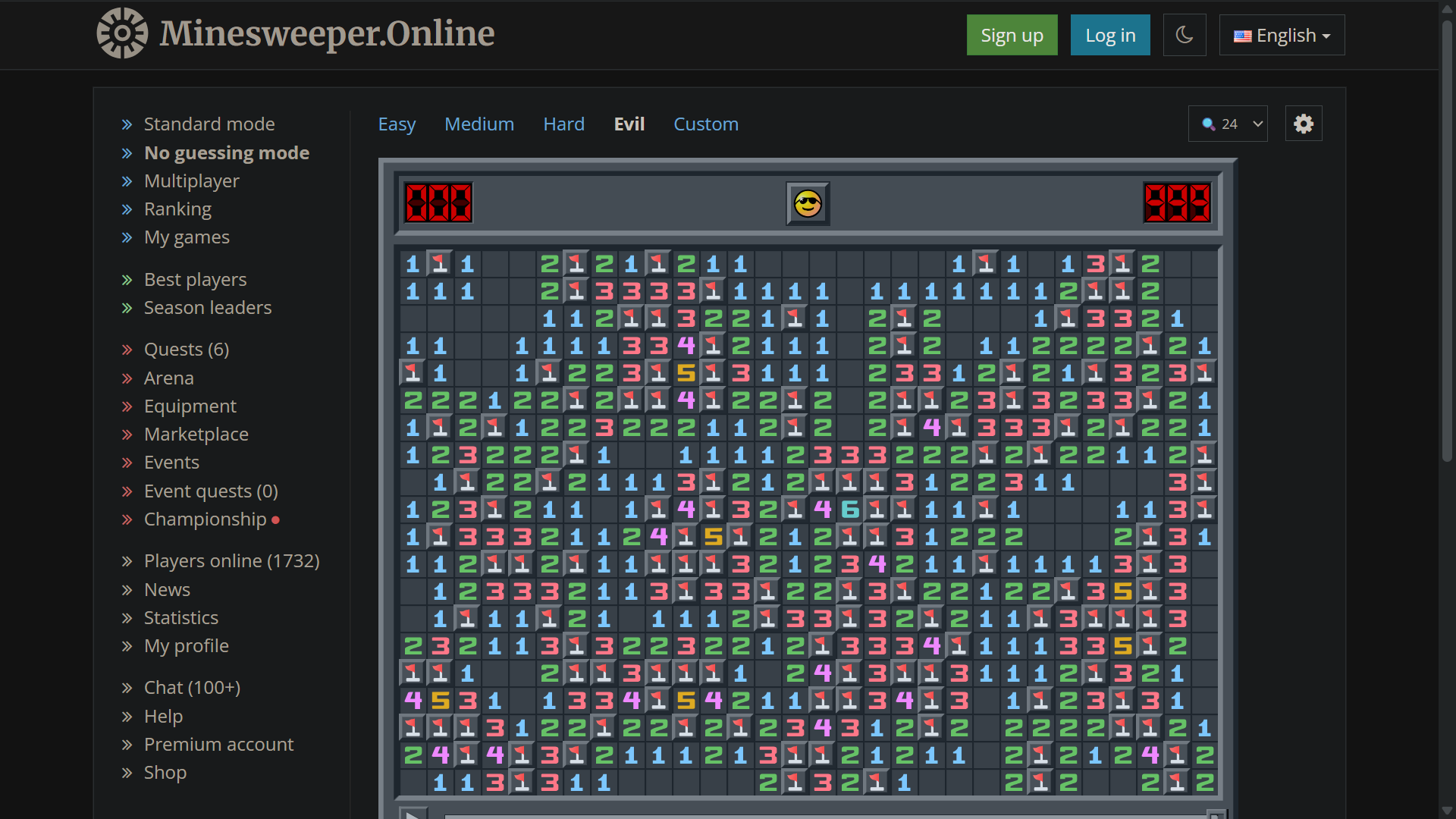Open the game settings gear
The image size is (1456, 819).
[1304, 124]
